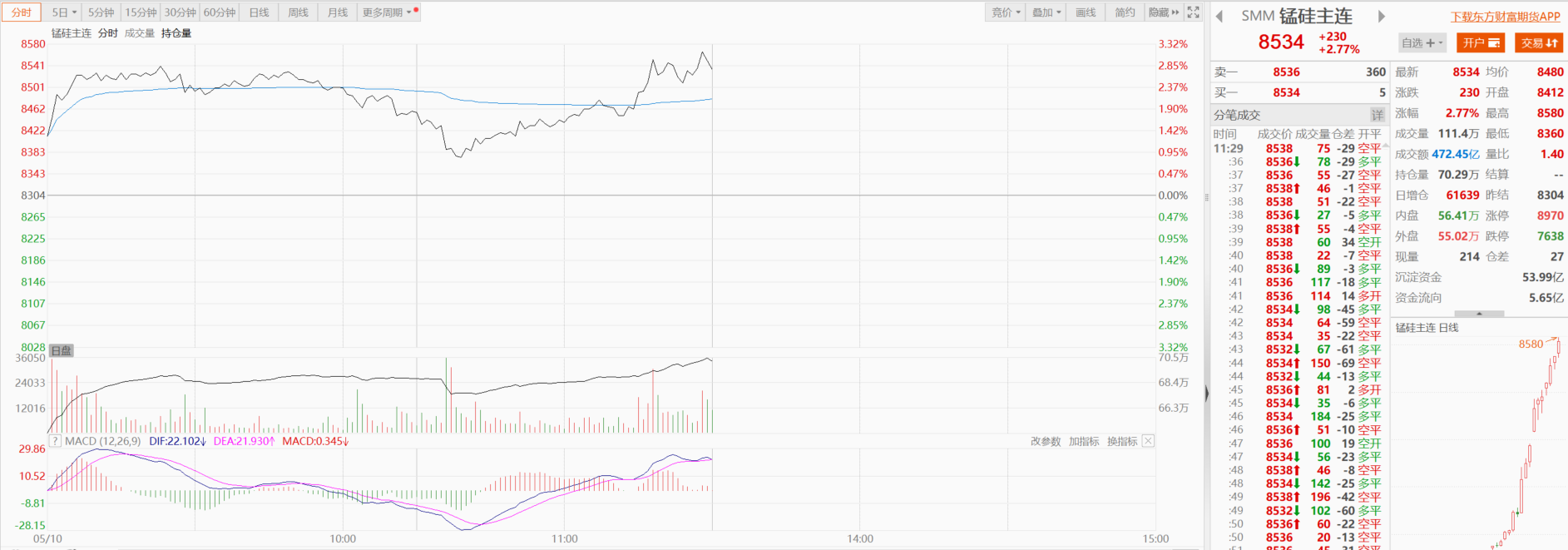
Task: Switch to the 月线 monthly chart tab
Action: [x=338, y=12]
